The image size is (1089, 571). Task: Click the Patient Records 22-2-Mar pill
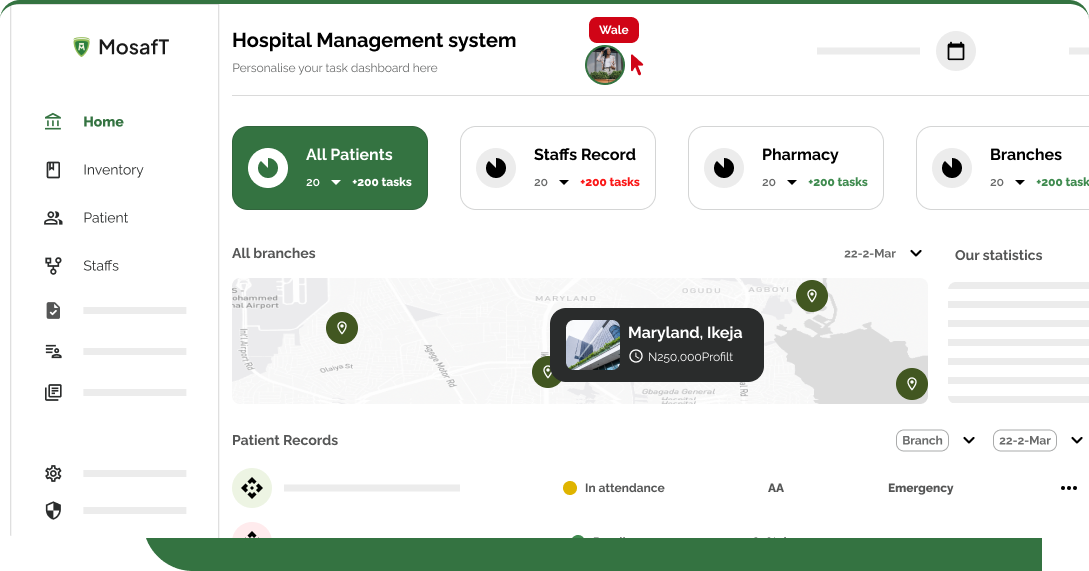(x=1024, y=440)
